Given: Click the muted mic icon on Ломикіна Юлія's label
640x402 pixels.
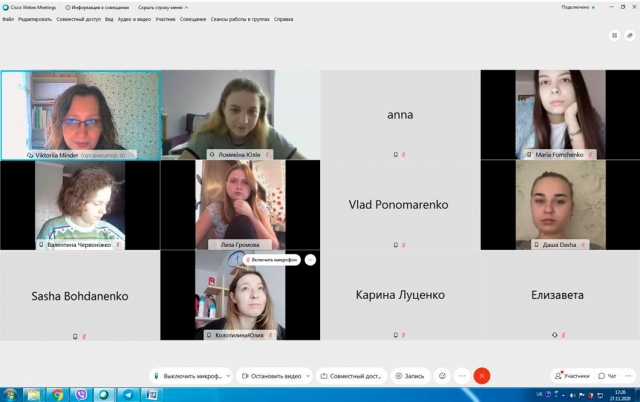Looking at the screenshot, I should tap(267, 155).
